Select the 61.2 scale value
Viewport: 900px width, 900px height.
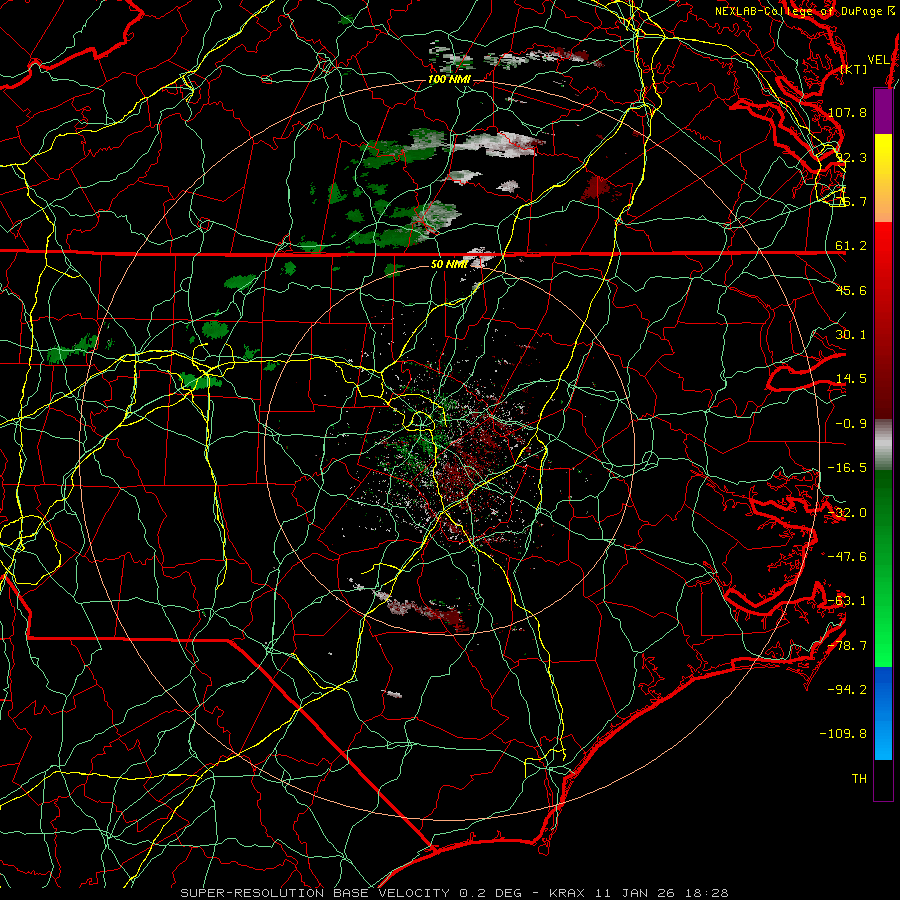point(851,246)
